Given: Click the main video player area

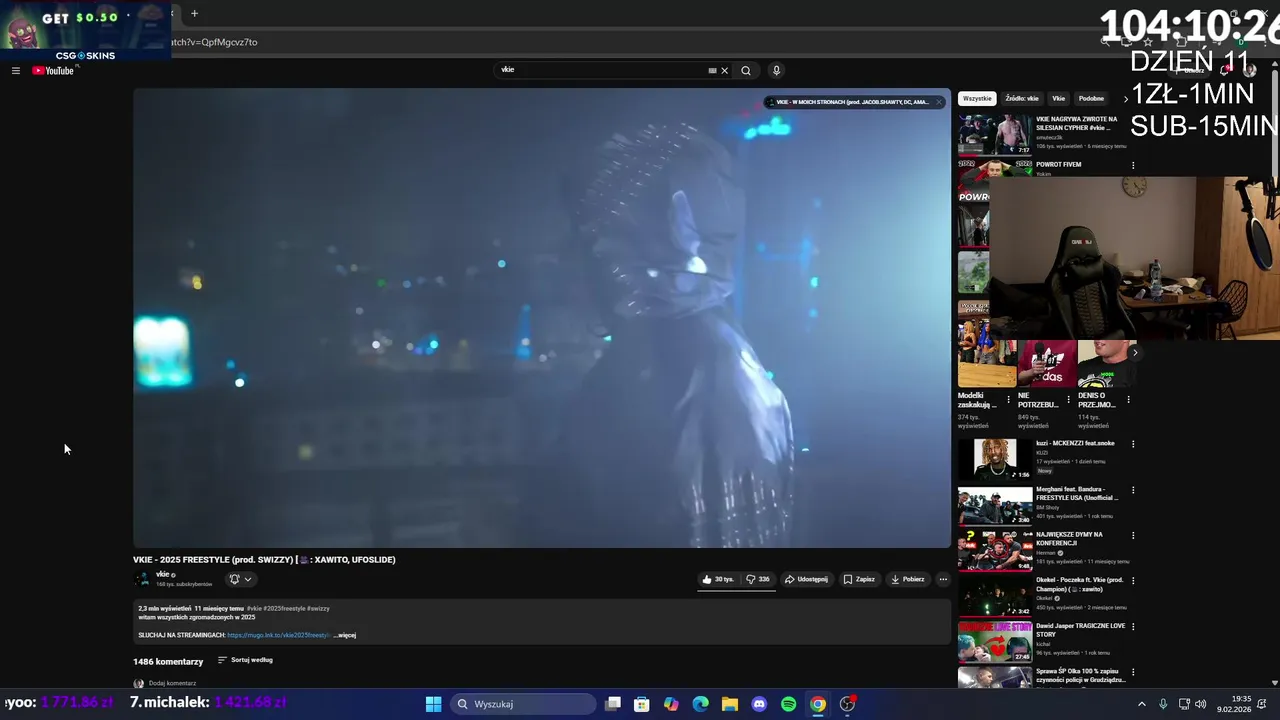Looking at the screenshot, I should tap(542, 318).
